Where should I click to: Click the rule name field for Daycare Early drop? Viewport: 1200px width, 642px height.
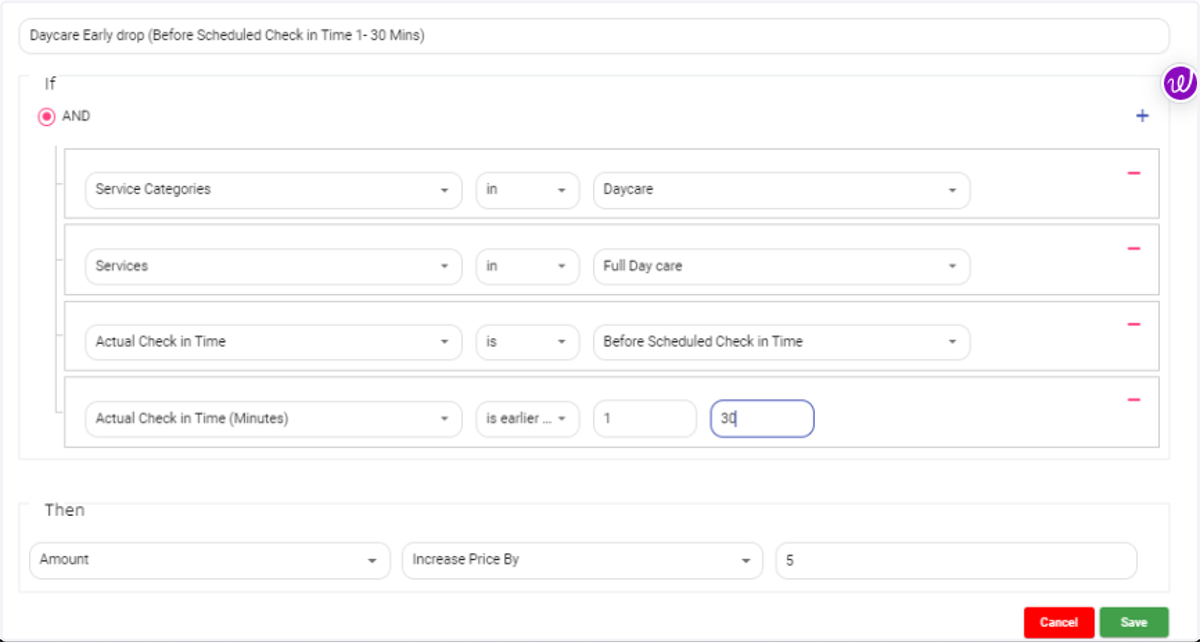[x=594, y=36]
